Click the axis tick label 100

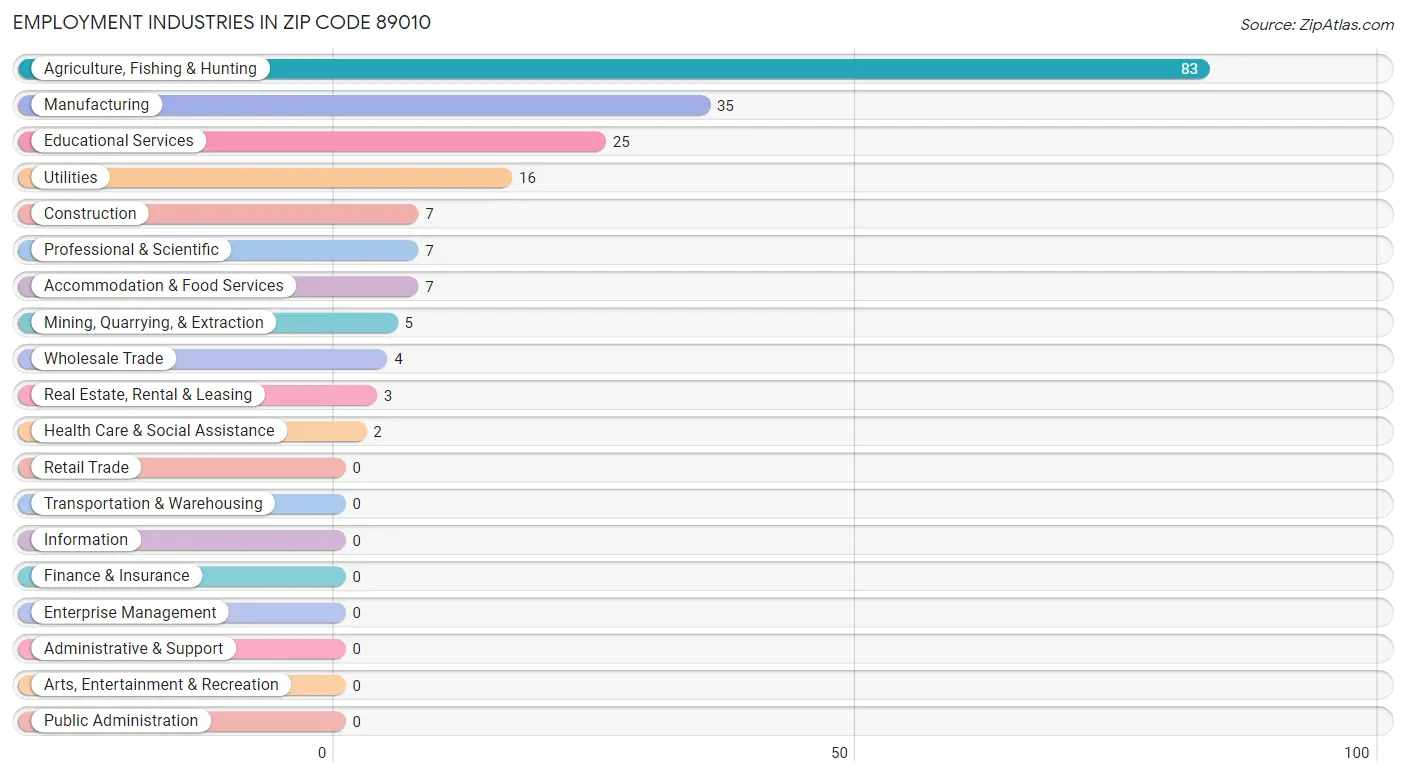pyautogui.click(x=1356, y=753)
